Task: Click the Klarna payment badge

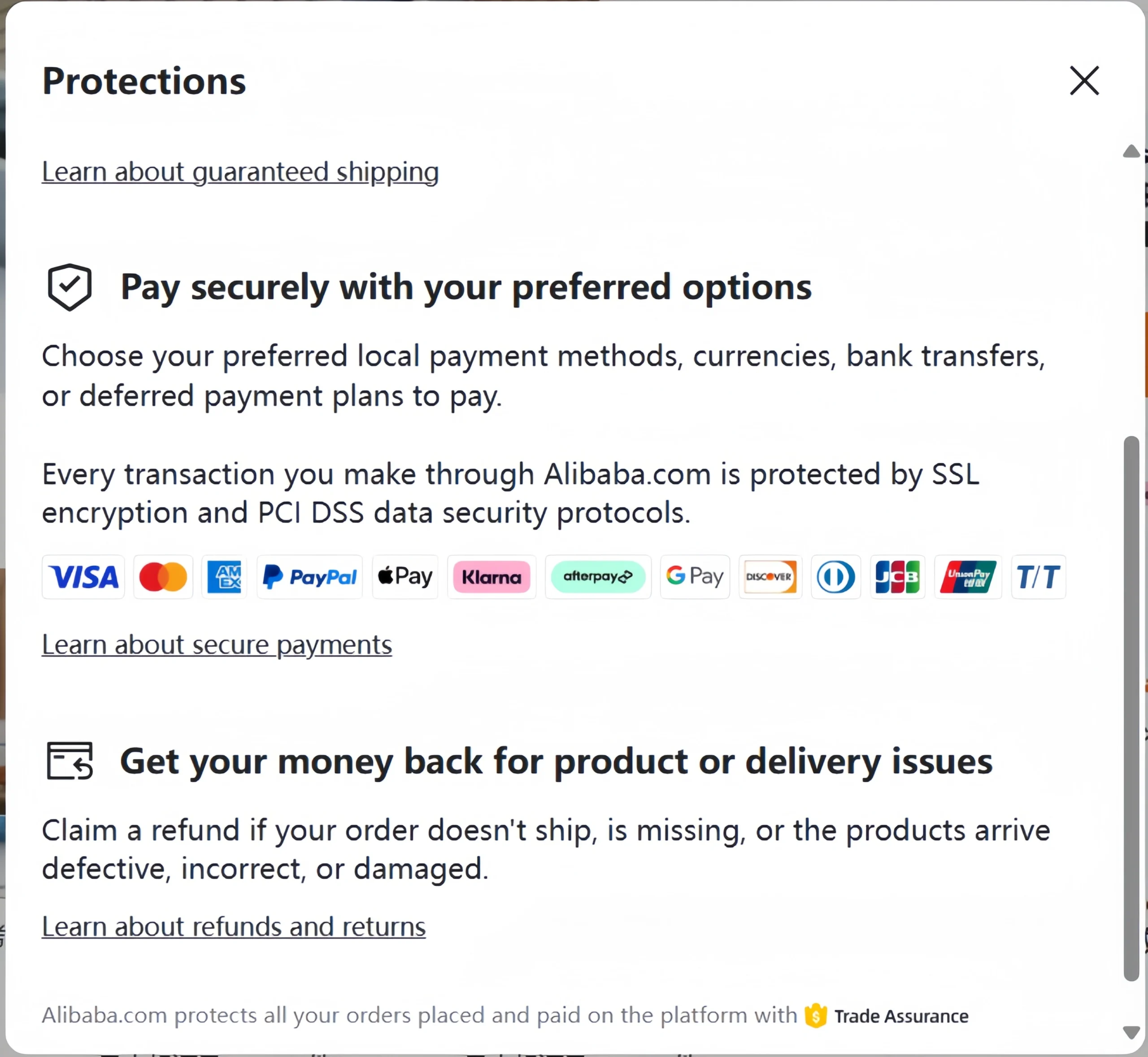Action: pos(492,577)
